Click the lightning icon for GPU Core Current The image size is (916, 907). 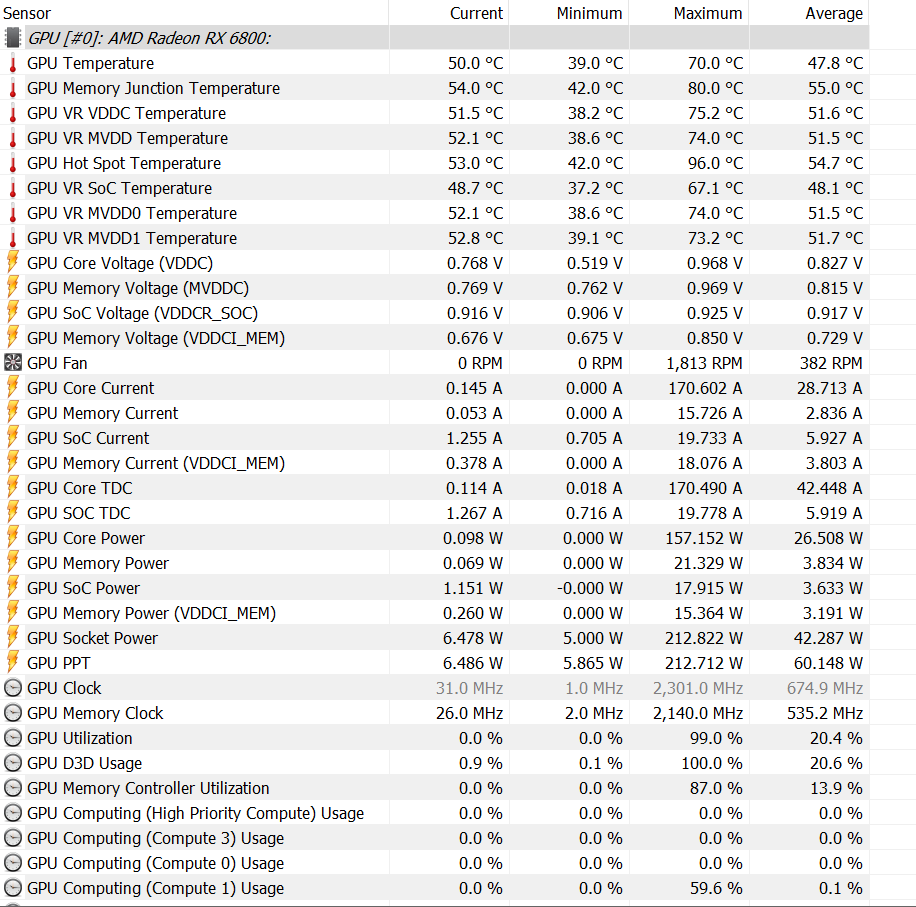click(12, 388)
